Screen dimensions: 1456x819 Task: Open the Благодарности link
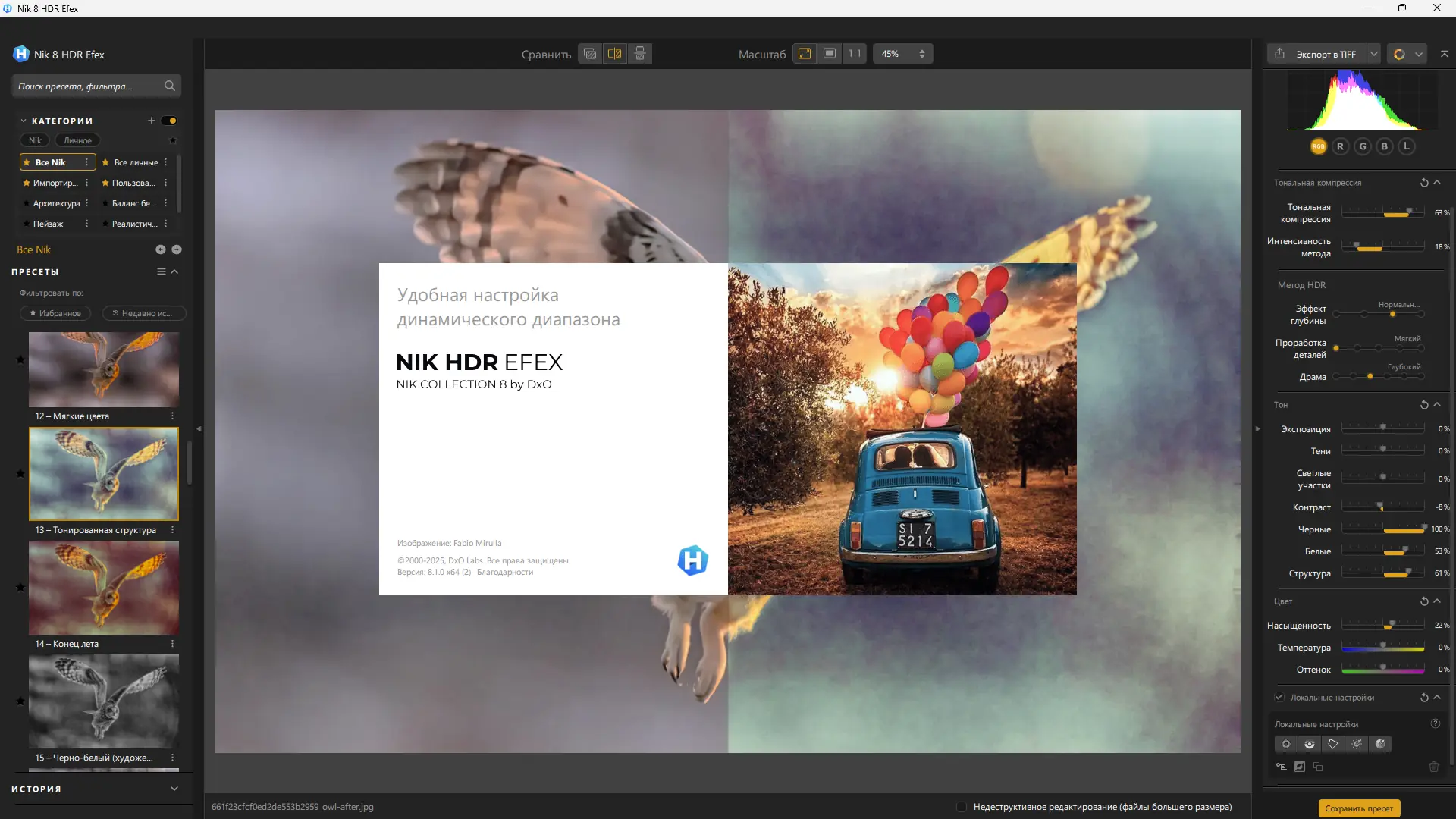click(504, 573)
